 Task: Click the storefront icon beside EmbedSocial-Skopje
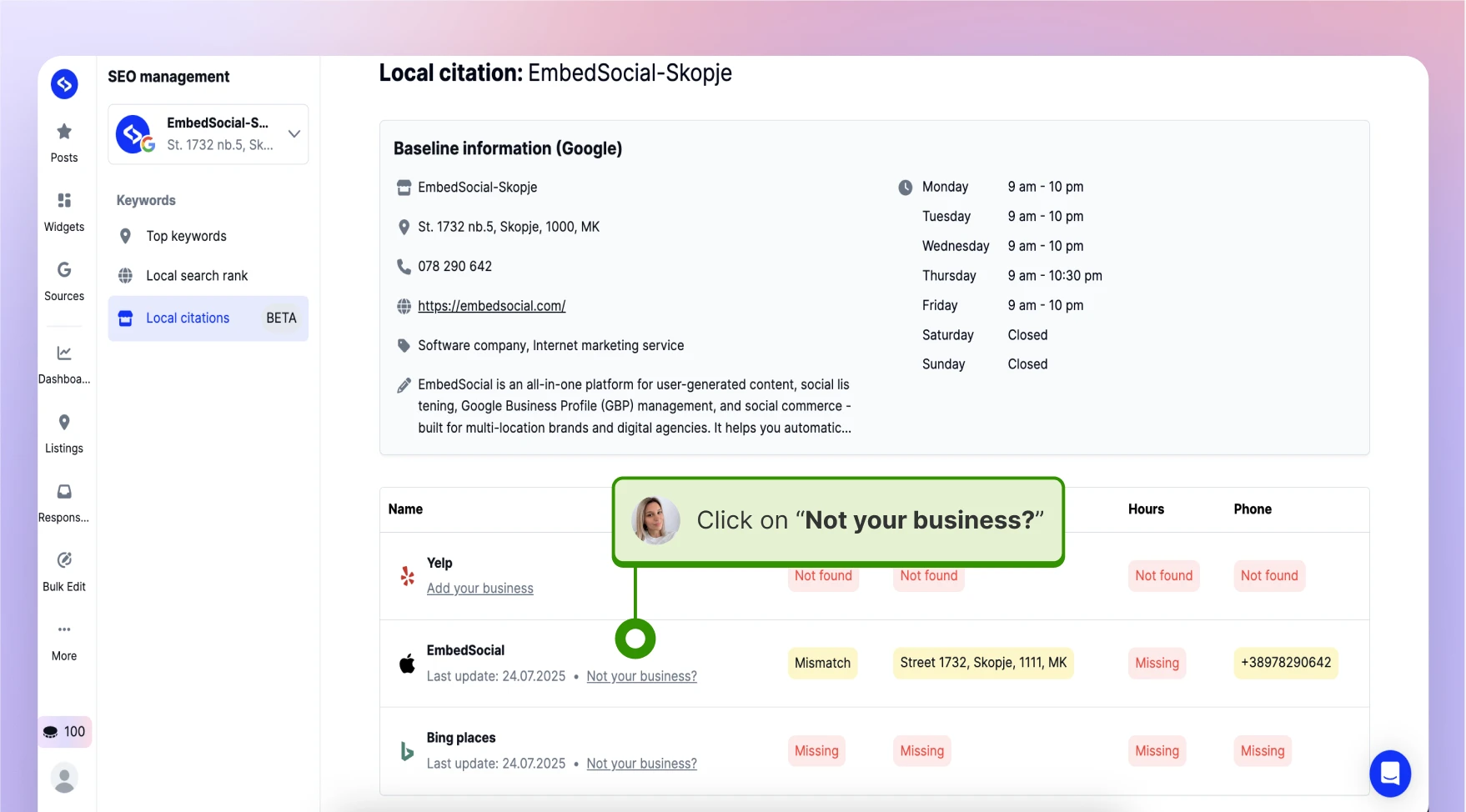point(404,188)
